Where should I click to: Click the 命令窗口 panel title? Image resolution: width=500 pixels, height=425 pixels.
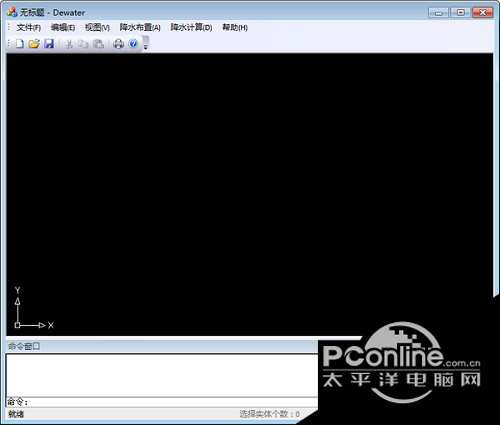(24, 346)
